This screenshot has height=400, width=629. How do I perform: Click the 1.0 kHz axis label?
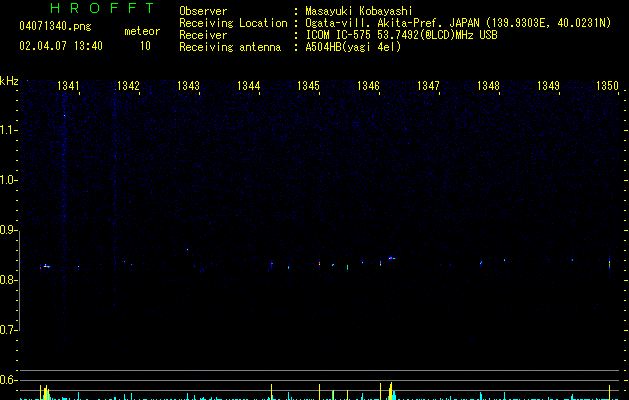(9, 180)
